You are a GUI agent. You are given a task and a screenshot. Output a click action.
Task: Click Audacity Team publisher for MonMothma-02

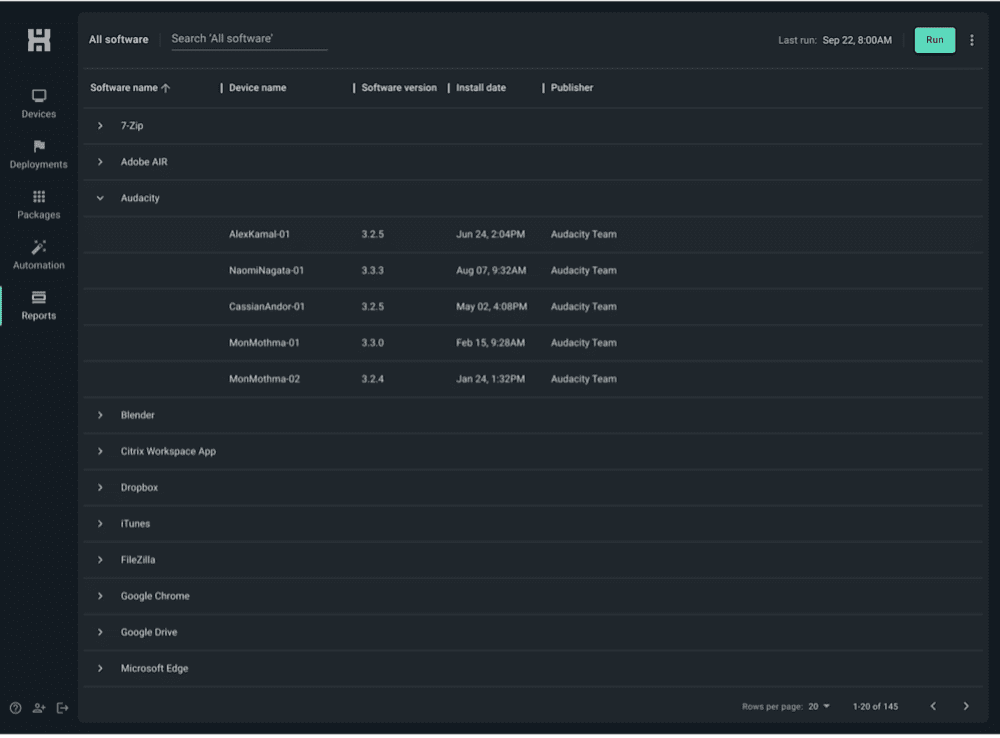pyautogui.click(x=584, y=380)
